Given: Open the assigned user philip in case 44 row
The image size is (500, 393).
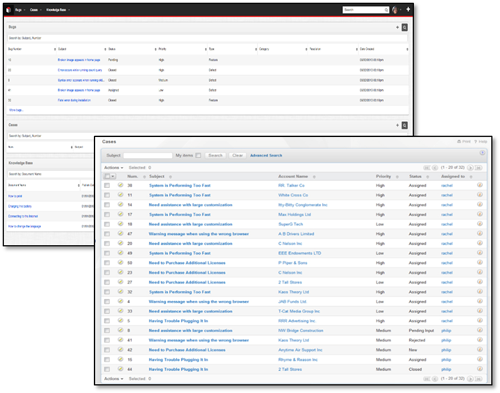Looking at the screenshot, I should tap(446, 369).
